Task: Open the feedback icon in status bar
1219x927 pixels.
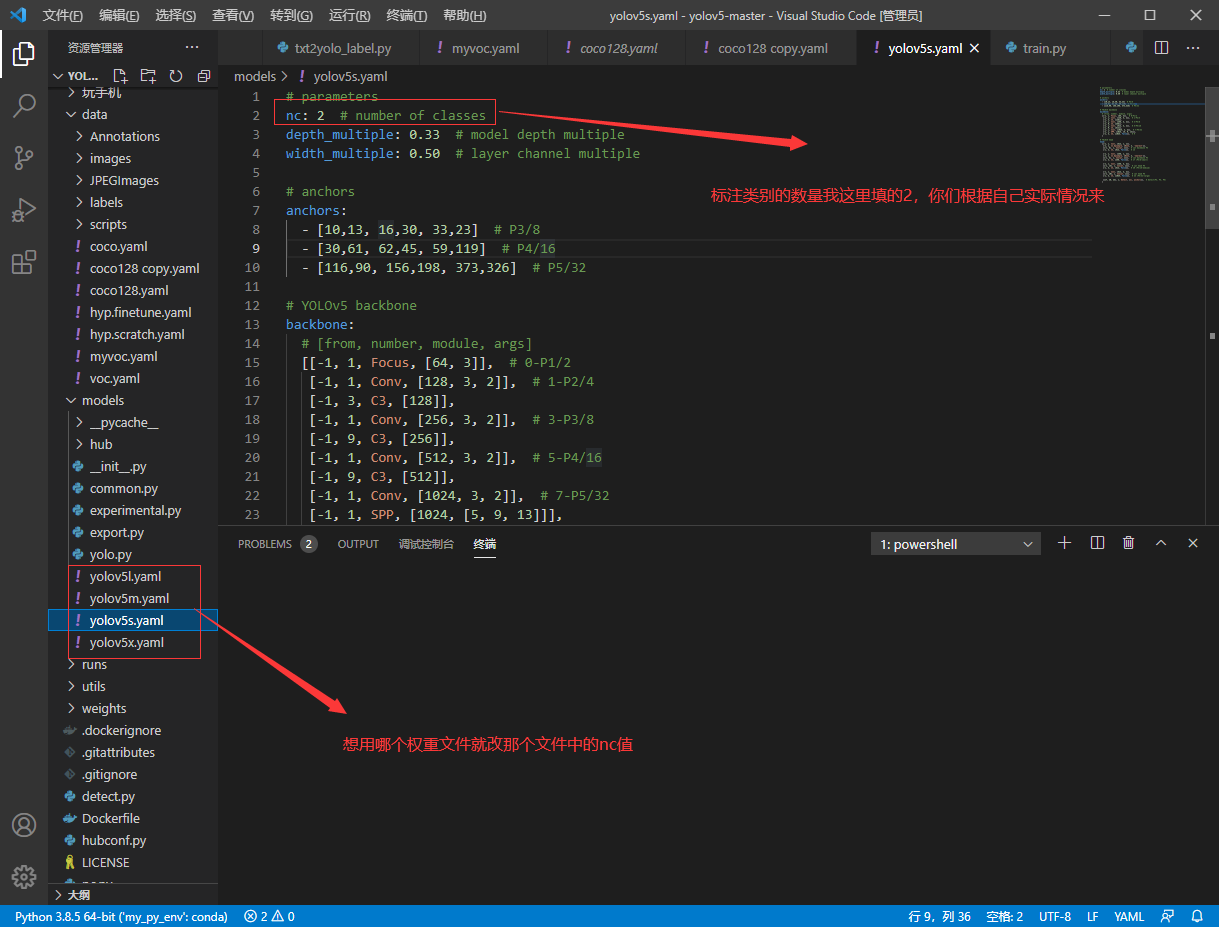Action: (1167, 916)
